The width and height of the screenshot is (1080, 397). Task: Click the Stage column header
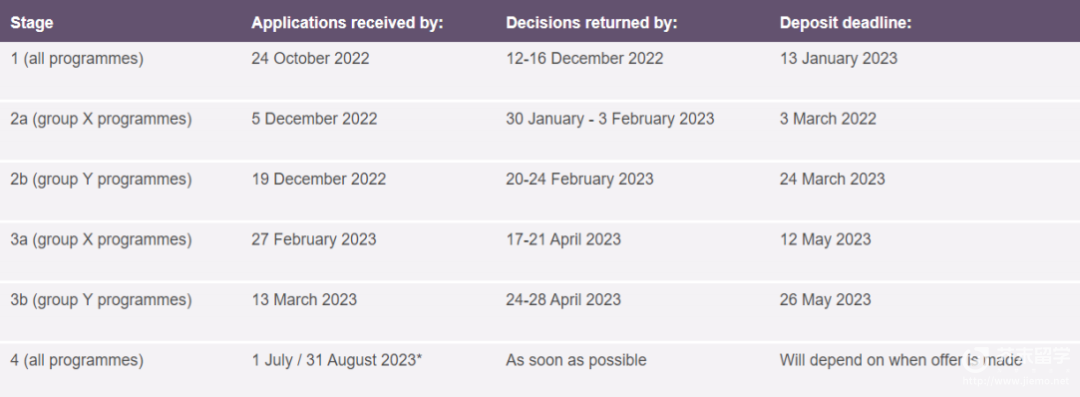point(32,23)
